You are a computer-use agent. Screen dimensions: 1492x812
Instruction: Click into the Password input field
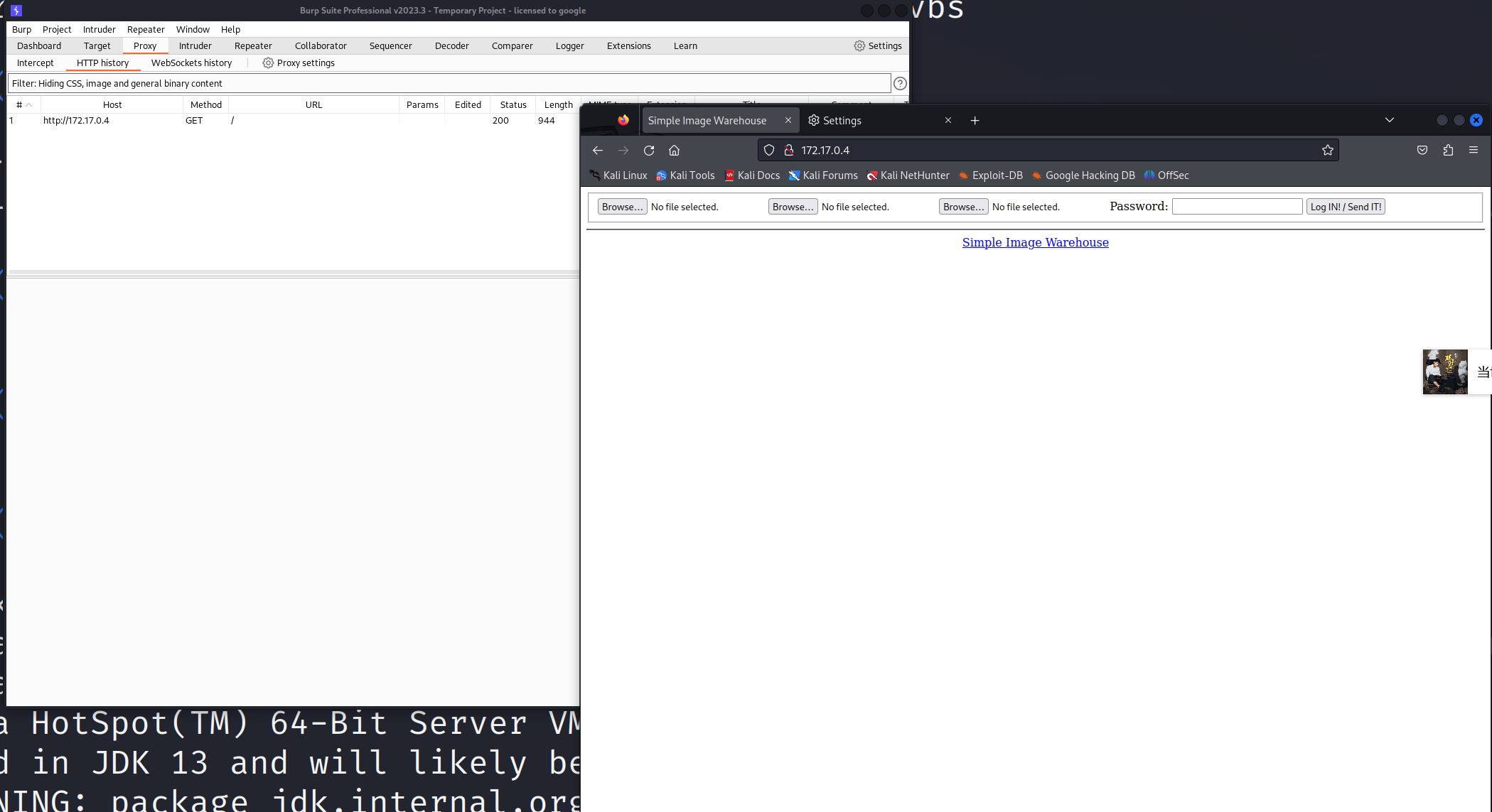coord(1237,207)
